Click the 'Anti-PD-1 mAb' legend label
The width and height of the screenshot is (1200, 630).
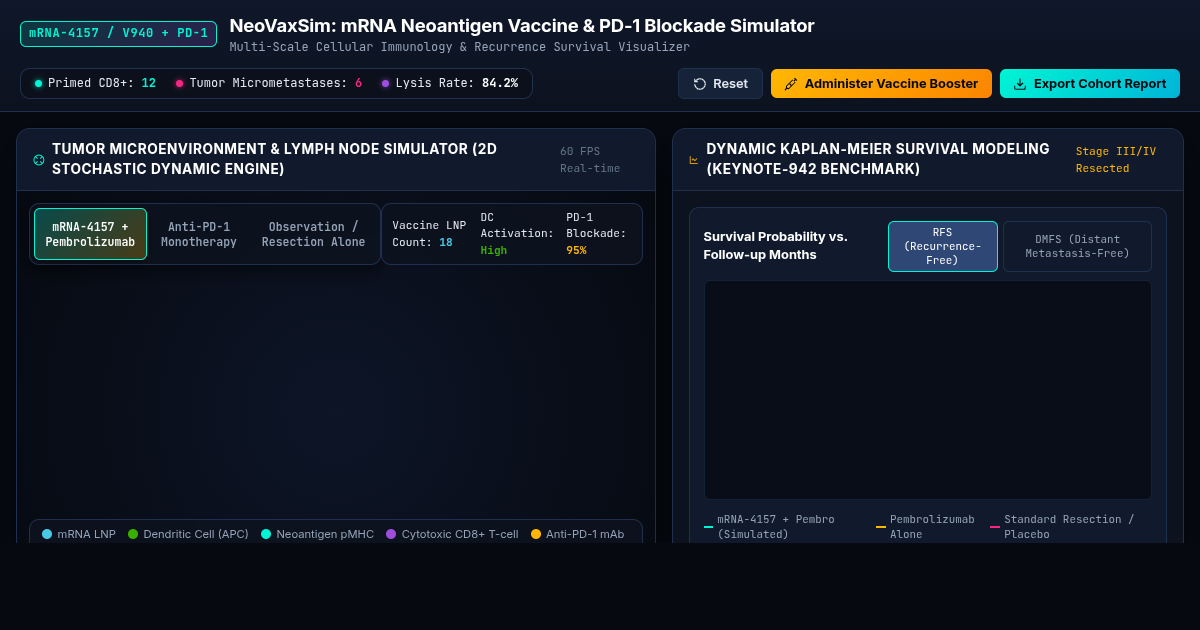[585, 534]
